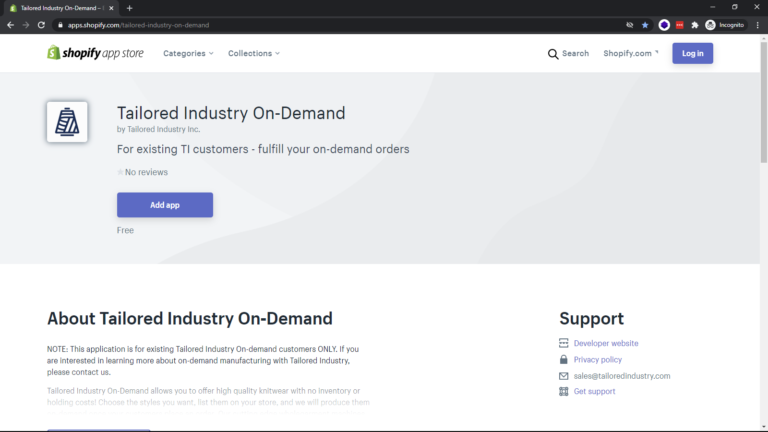This screenshot has height=432, width=768.
Task: Click the red extension icon in toolbar
Action: pyautogui.click(x=680, y=24)
